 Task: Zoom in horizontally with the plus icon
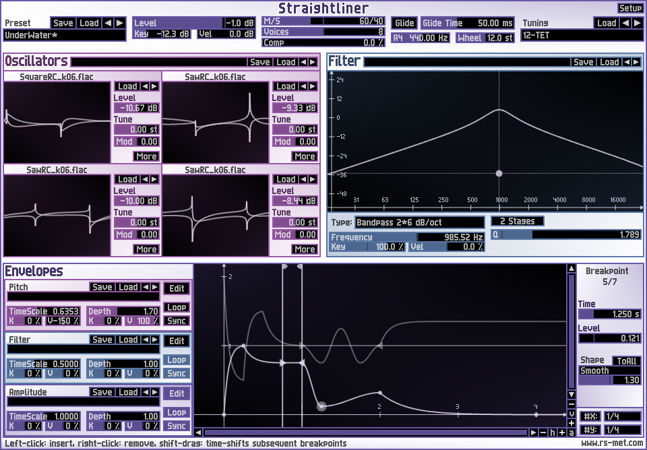[x=560, y=432]
